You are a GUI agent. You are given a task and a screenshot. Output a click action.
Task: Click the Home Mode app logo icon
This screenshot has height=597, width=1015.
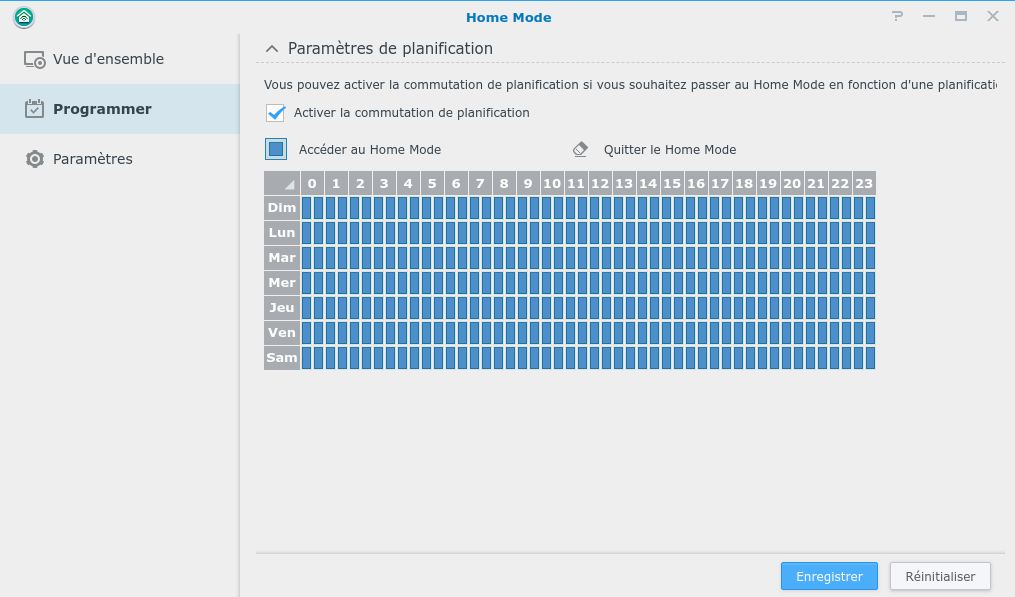(x=24, y=17)
